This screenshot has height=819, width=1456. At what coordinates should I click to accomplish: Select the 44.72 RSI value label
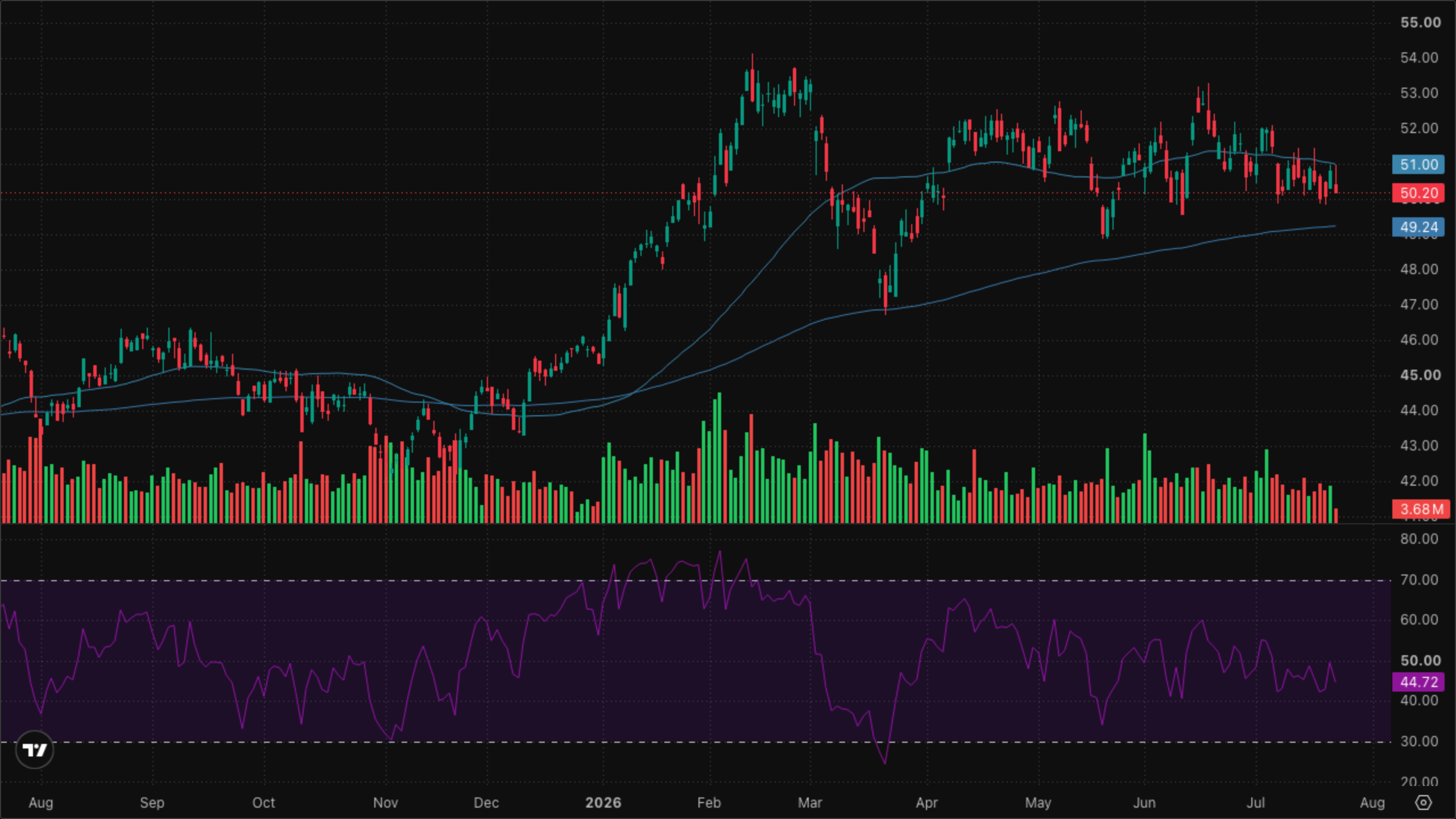(1418, 682)
